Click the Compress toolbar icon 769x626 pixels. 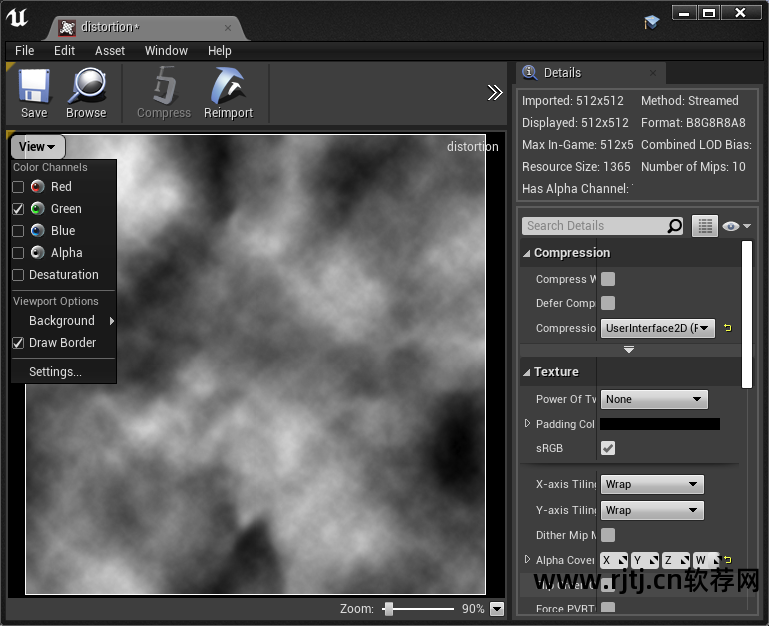pyautogui.click(x=164, y=85)
